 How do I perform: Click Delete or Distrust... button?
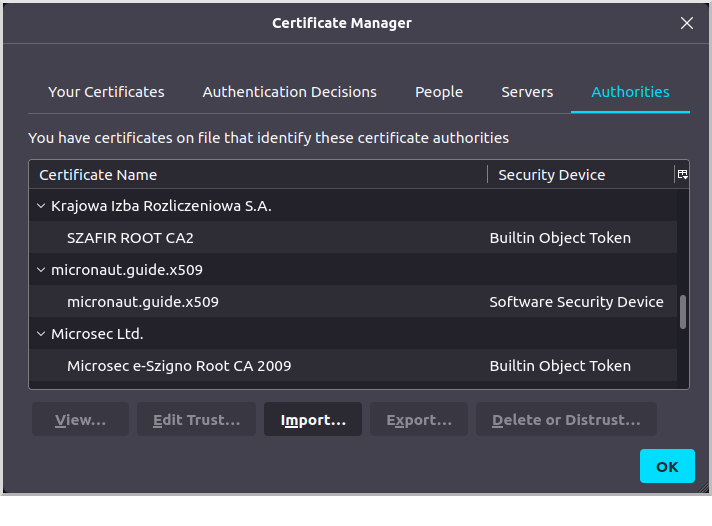coord(566,419)
